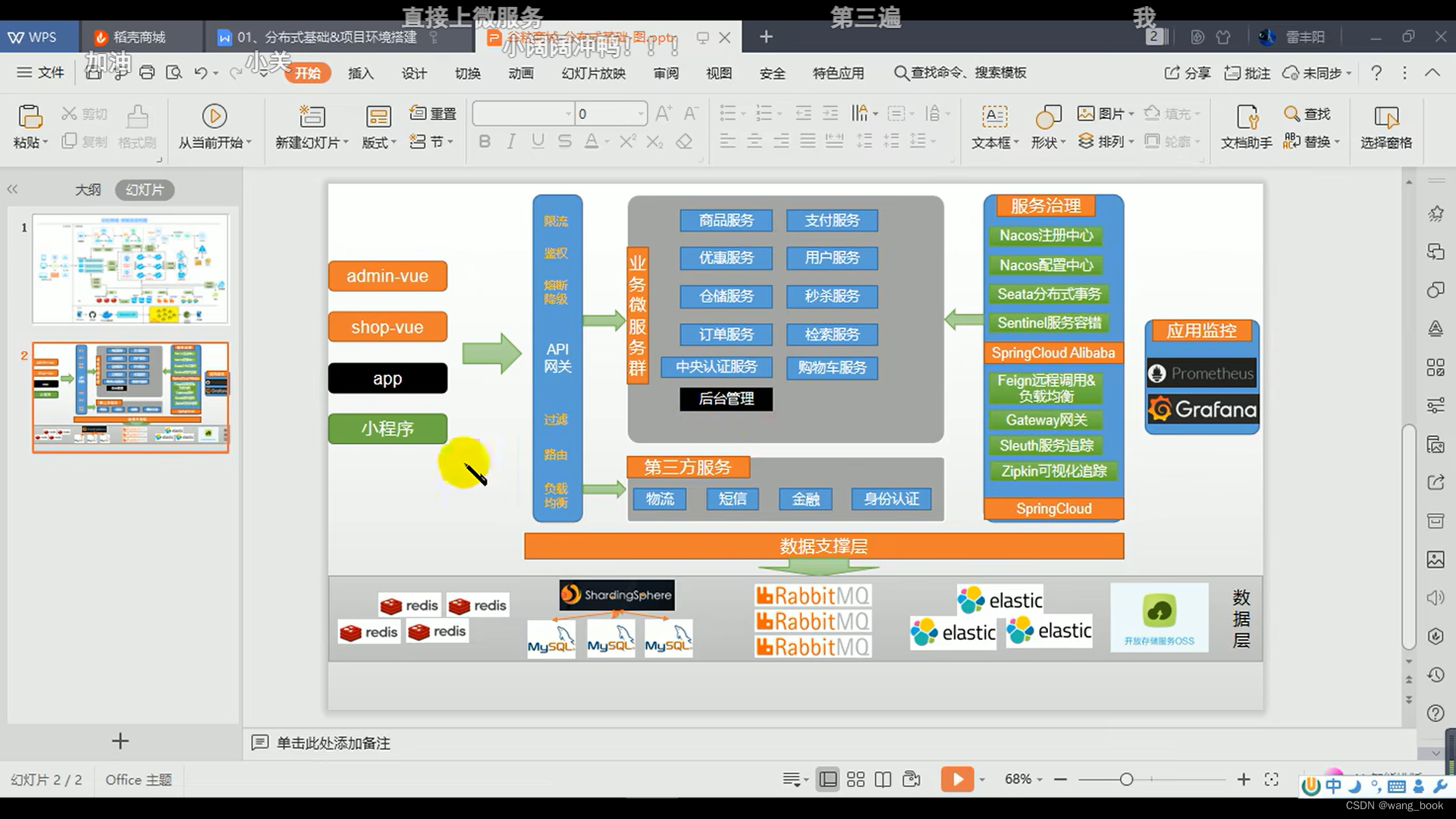Open the 文档助手 document assistant
The image size is (1456, 819).
pos(1247,125)
